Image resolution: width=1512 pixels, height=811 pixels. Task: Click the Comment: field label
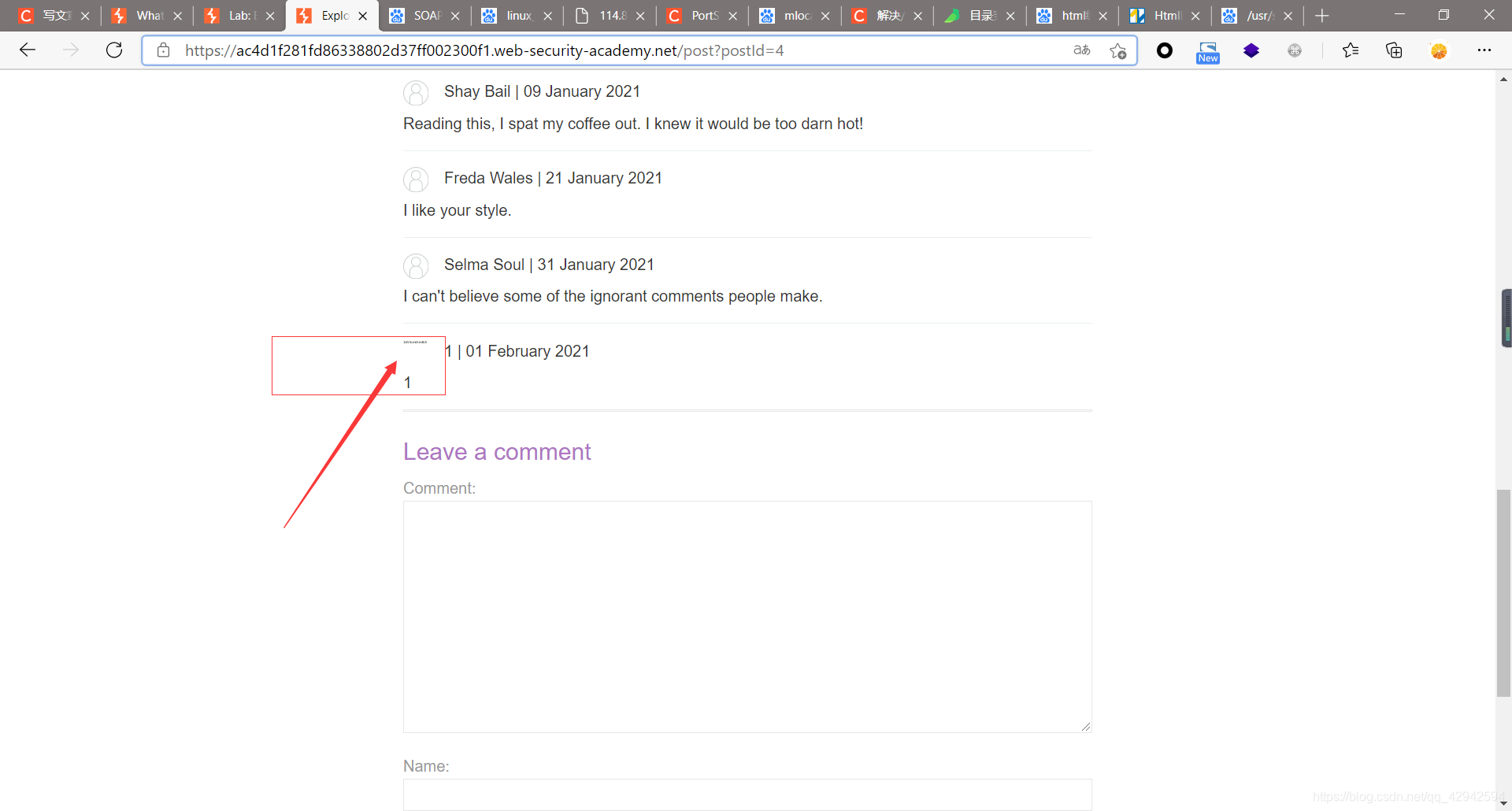pos(439,488)
